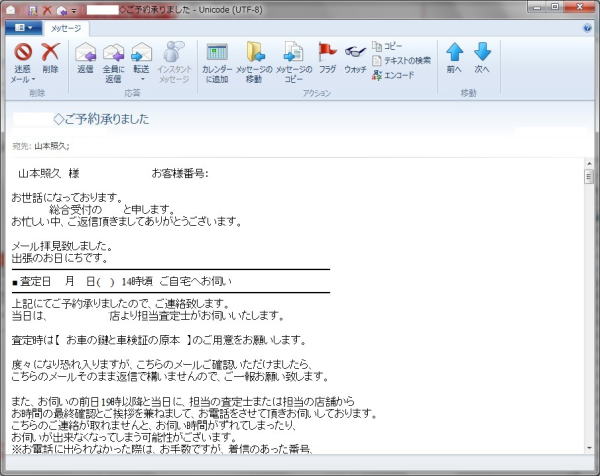Click メッセージの移動 (Move message) icon
Screen dimensions: 600x476
click(256, 58)
